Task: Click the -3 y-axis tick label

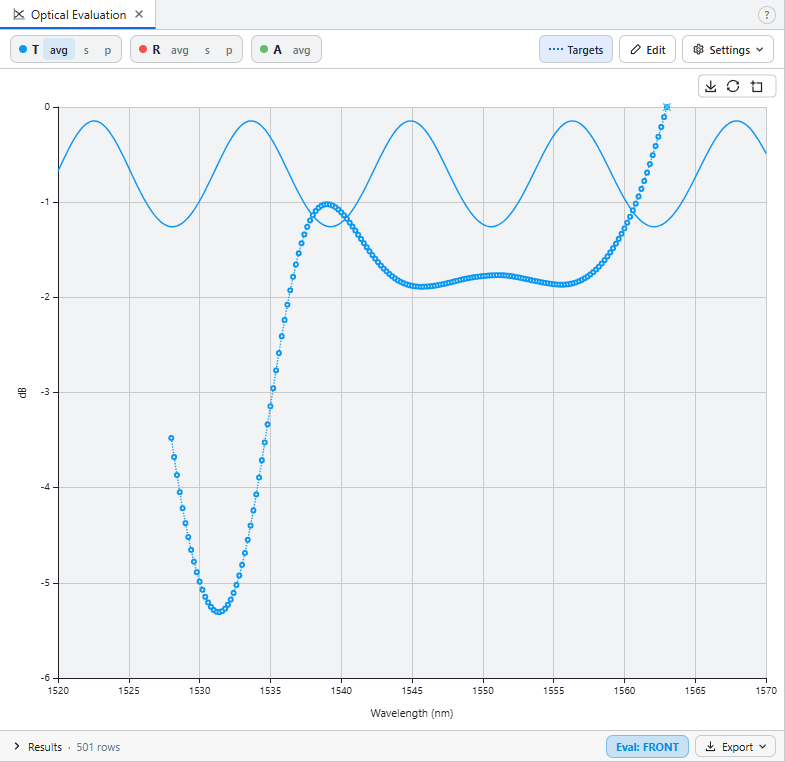Action: pos(46,392)
